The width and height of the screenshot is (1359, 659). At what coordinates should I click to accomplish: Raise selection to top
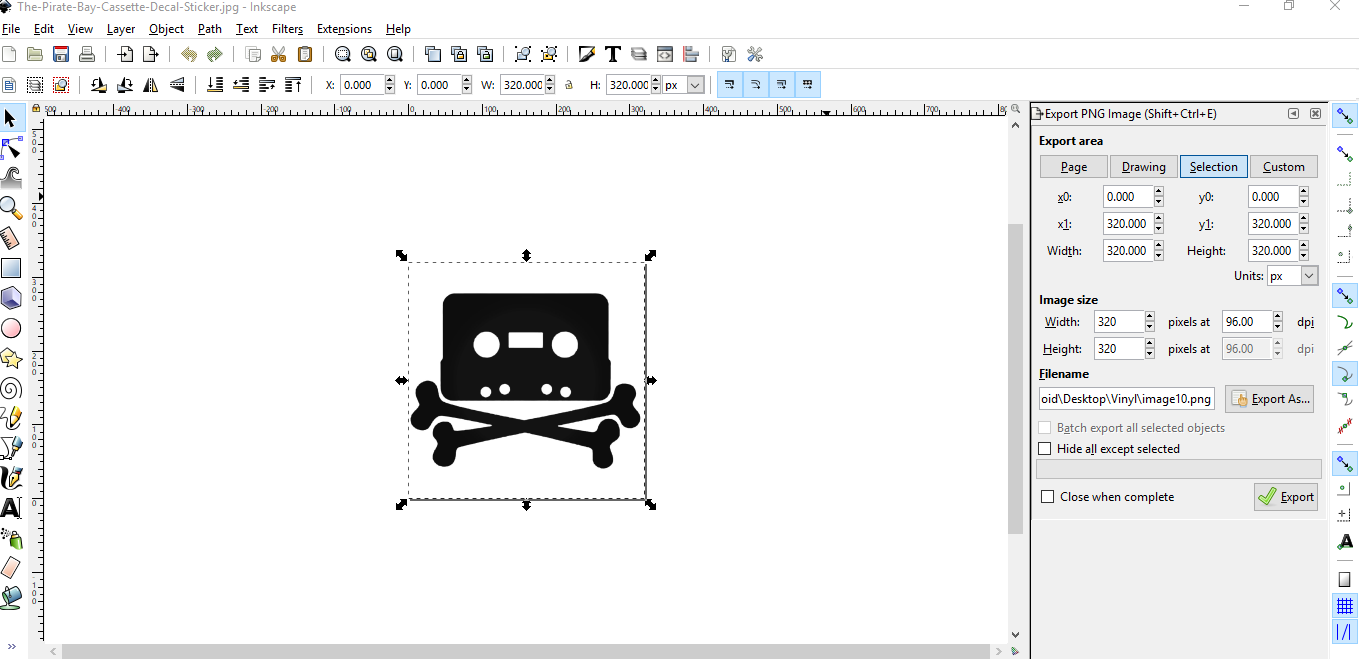pyautogui.click(x=294, y=85)
